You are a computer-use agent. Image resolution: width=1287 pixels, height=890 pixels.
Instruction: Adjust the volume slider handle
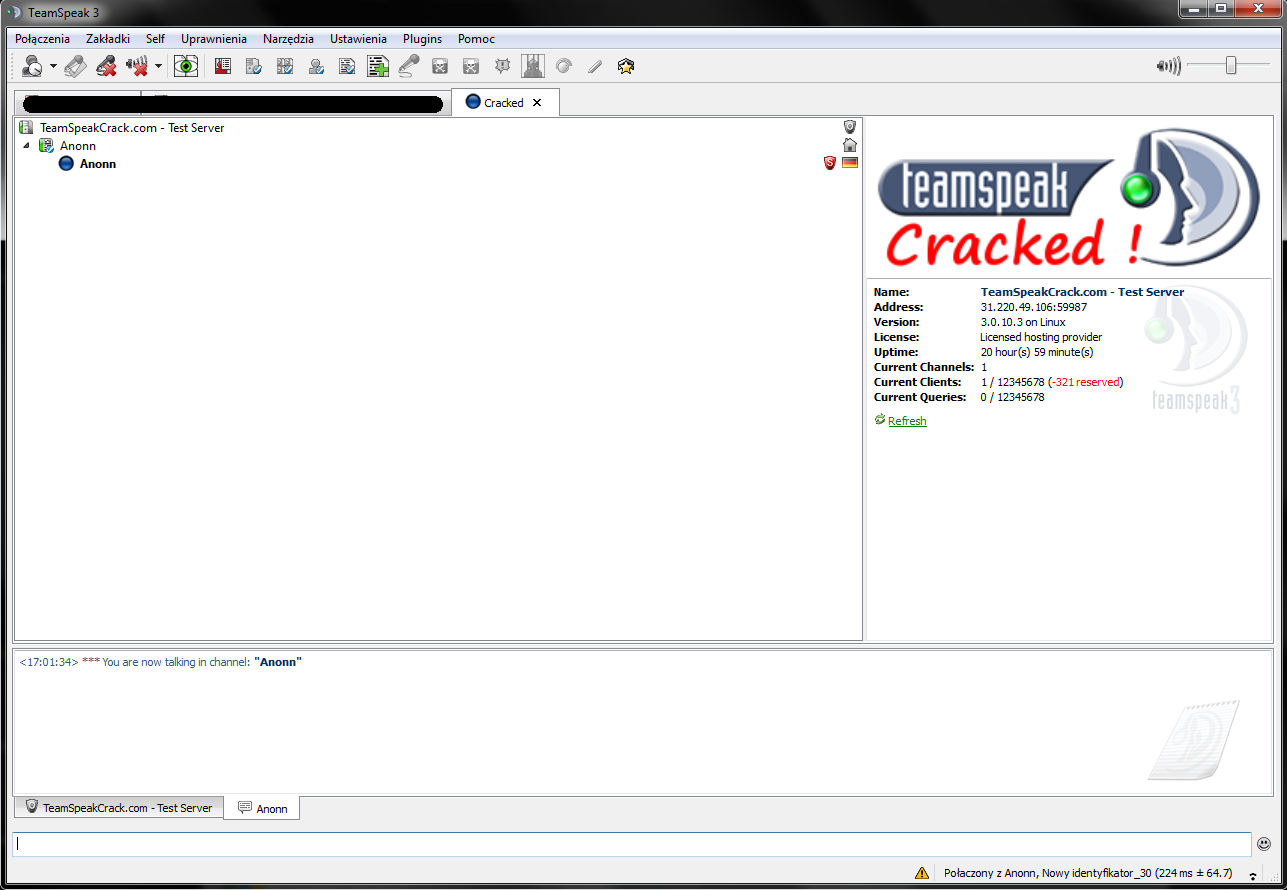(1231, 66)
